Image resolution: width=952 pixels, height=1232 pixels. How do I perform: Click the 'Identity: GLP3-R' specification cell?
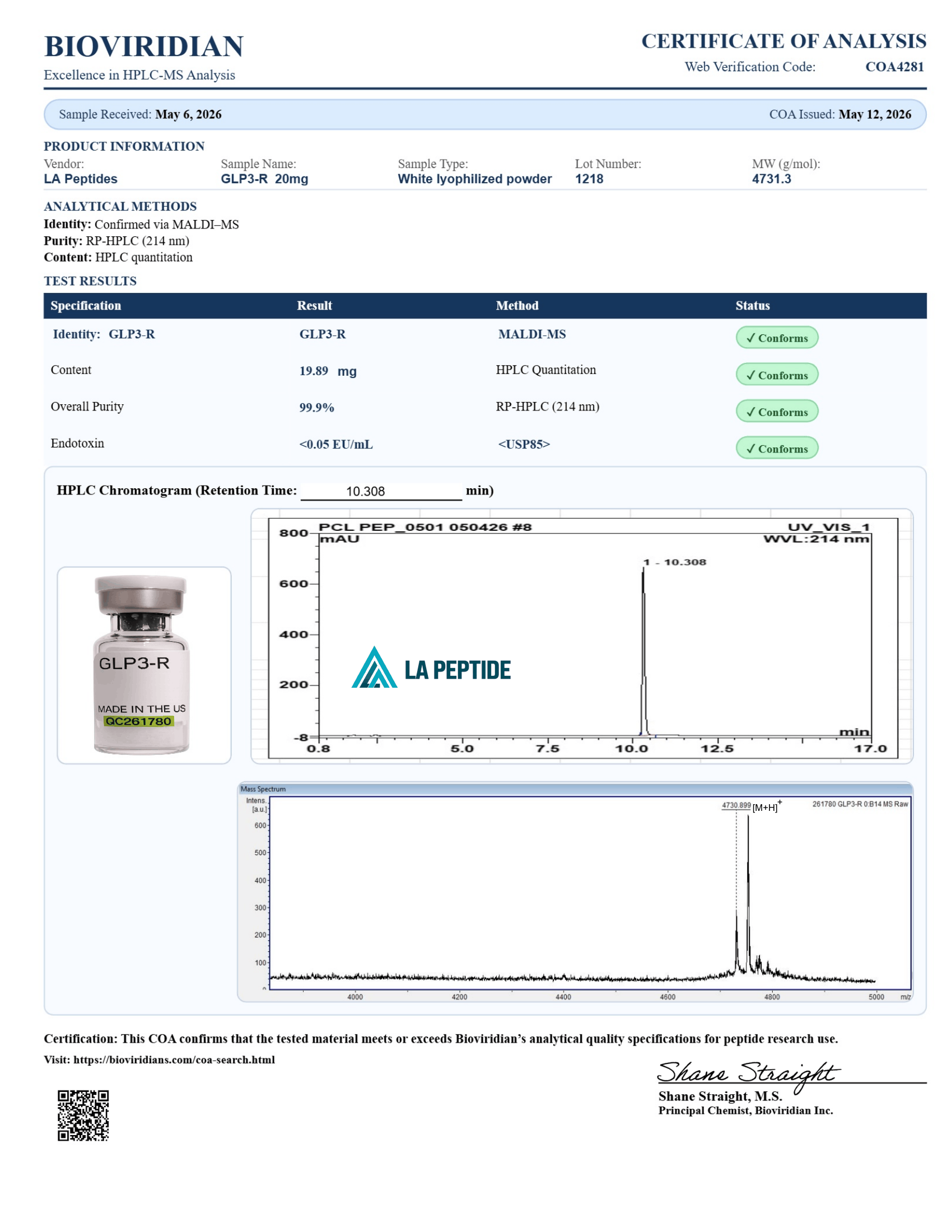pos(104,334)
